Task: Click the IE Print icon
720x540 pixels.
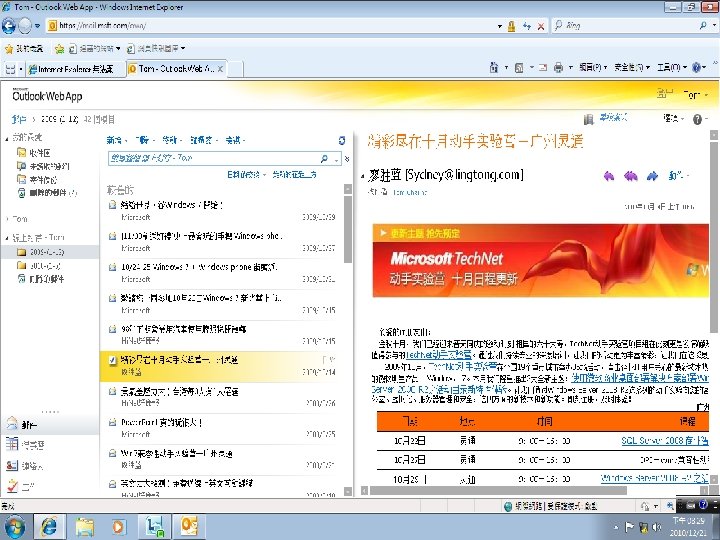Action: click(x=558, y=68)
